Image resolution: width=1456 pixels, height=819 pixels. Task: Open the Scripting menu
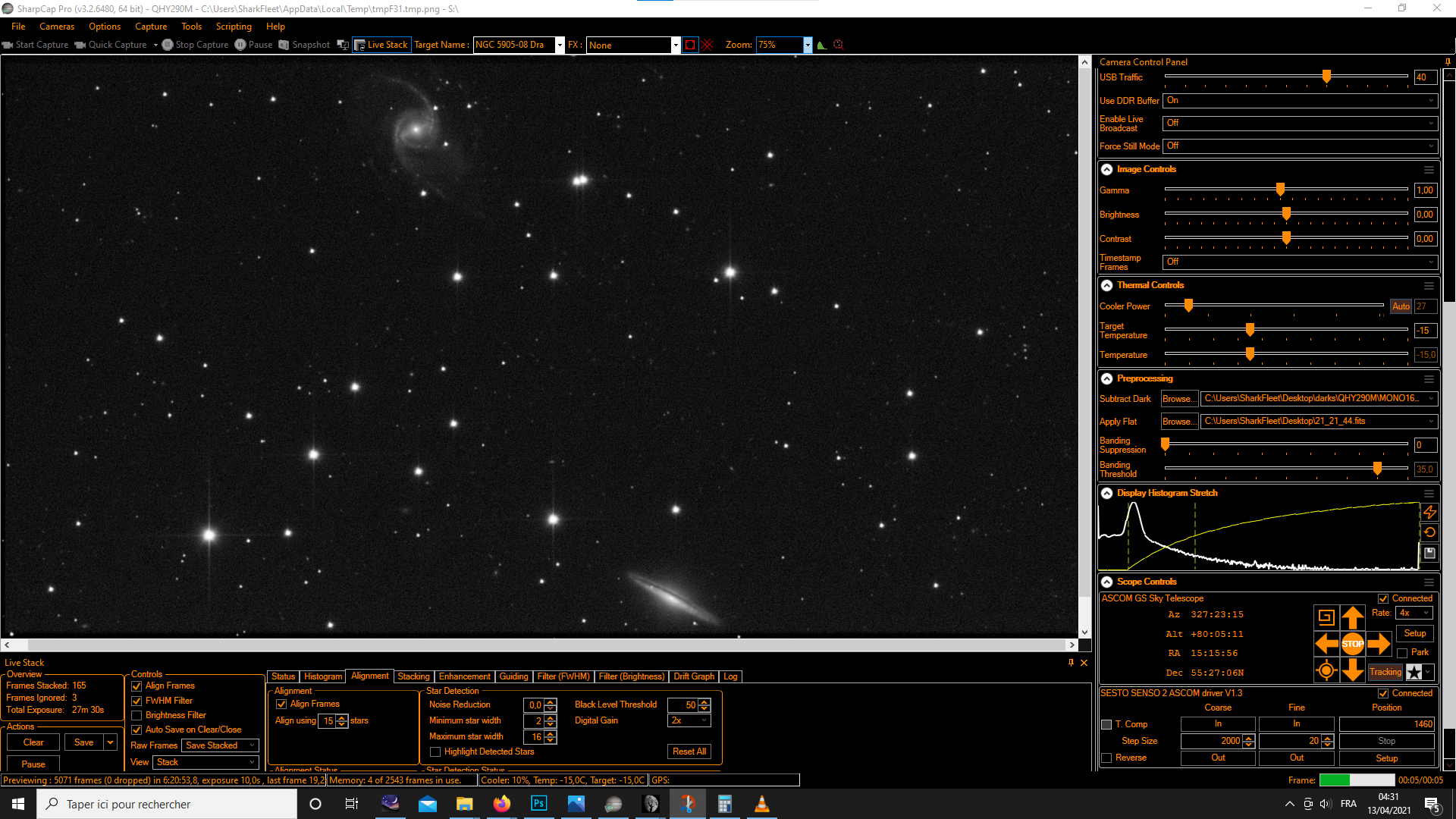233,27
